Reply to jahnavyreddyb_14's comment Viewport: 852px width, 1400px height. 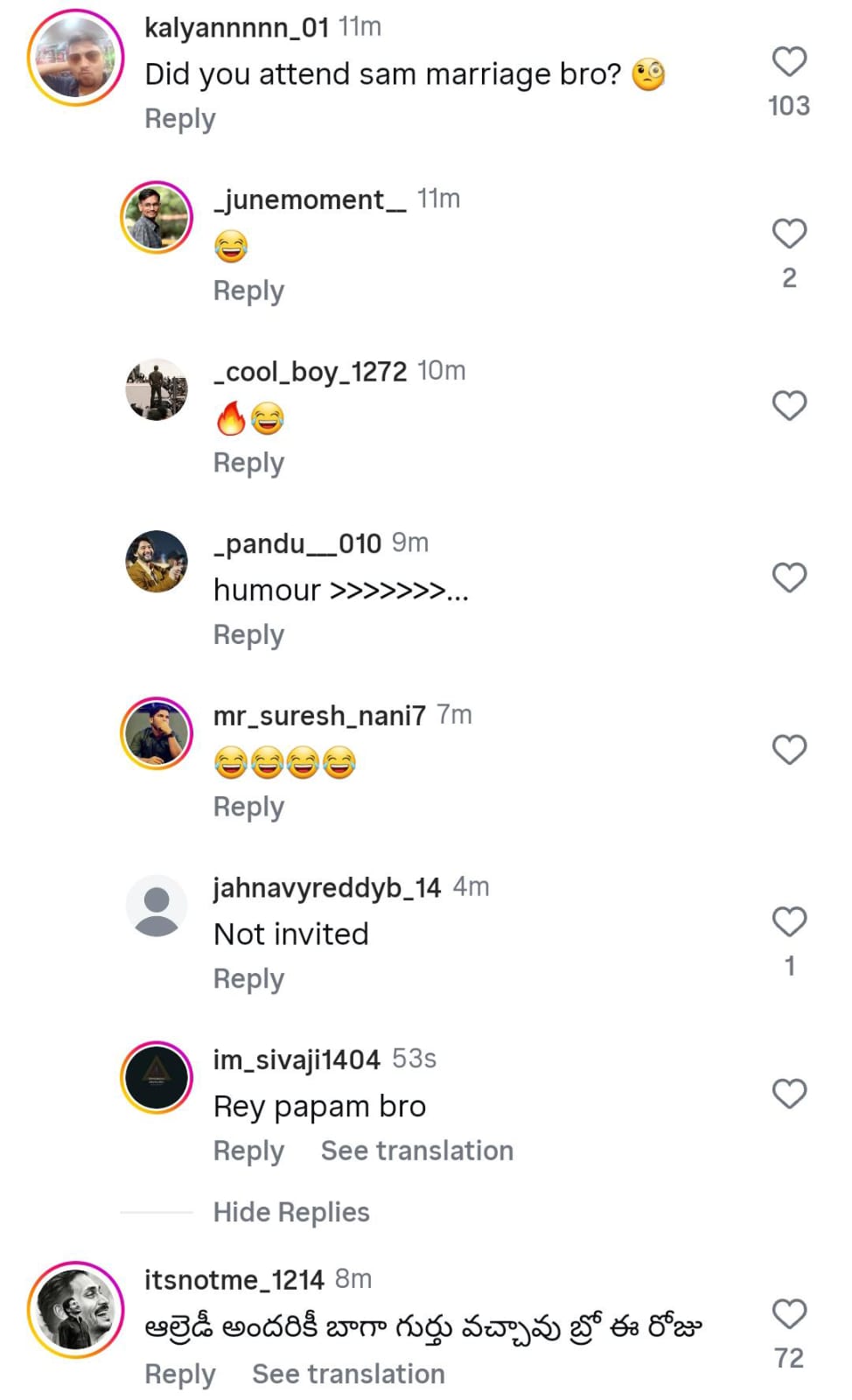(248, 978)
